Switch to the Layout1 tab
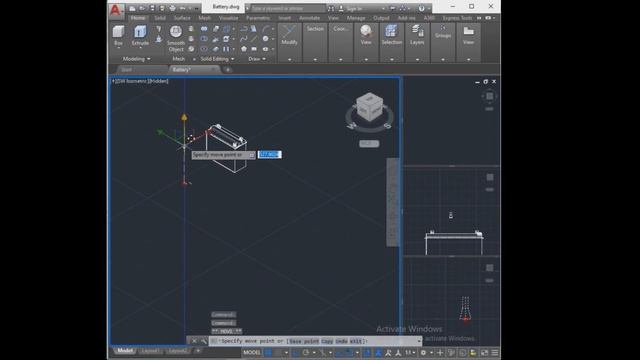The image size is (640, 360). (x=150, y=351)
